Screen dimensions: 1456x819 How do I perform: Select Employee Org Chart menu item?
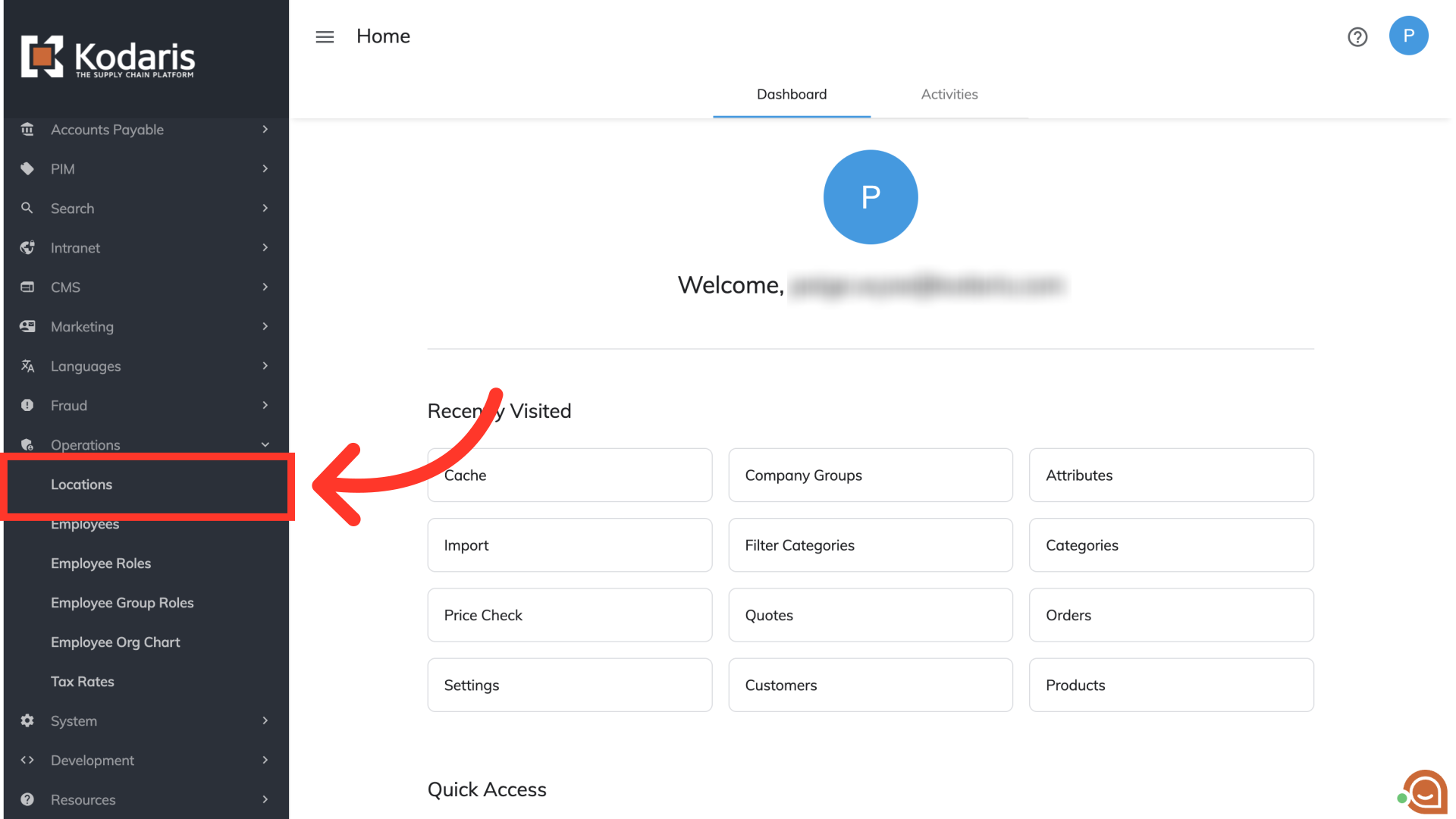tap(115, 642)
